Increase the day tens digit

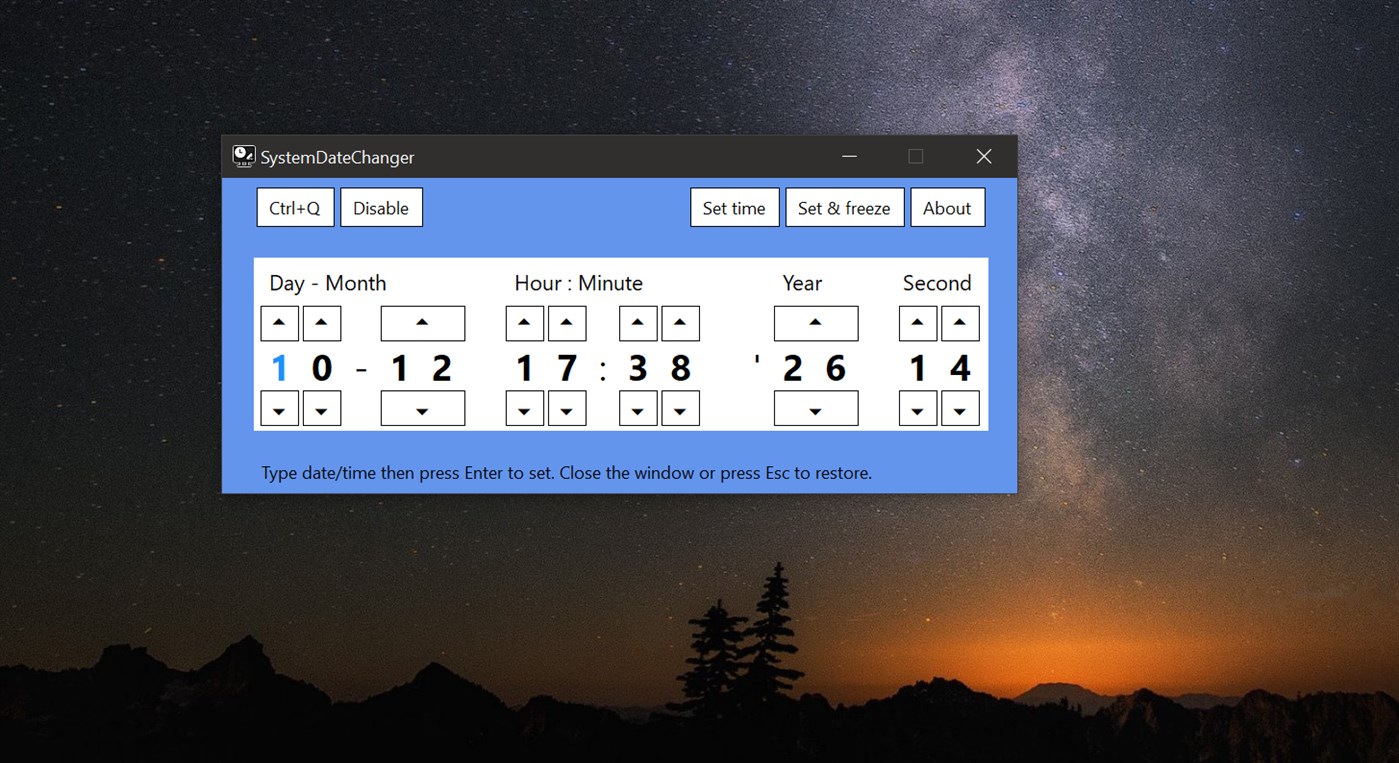point(280,324)
